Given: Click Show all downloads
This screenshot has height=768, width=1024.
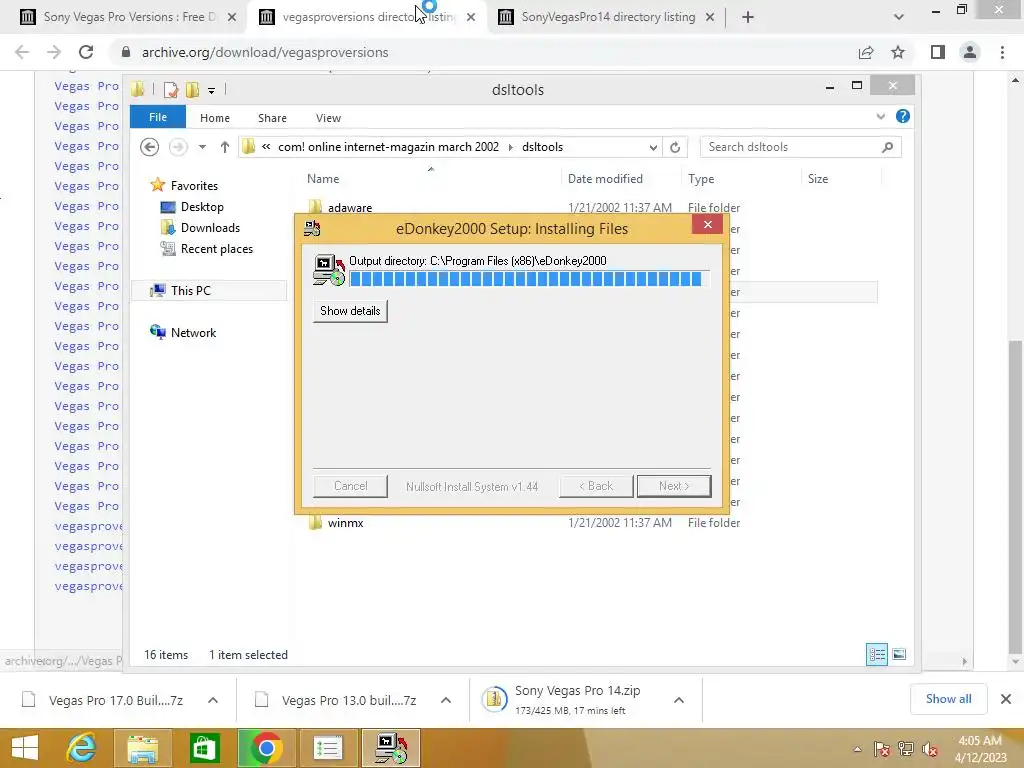Looking at the screenshot, I should [948, 699].
